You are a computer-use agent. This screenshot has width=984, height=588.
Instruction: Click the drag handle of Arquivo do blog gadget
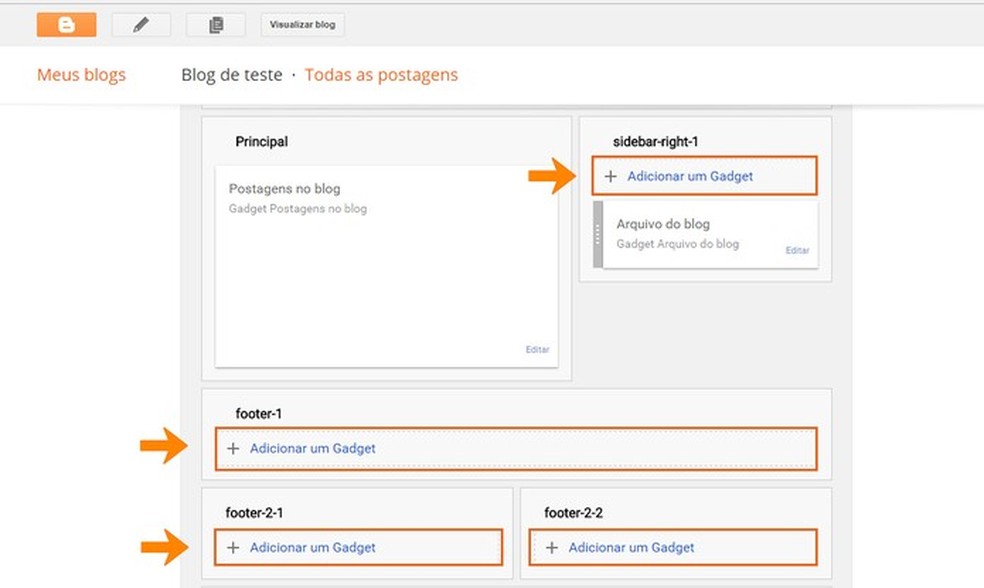click(x=596, y=233)
